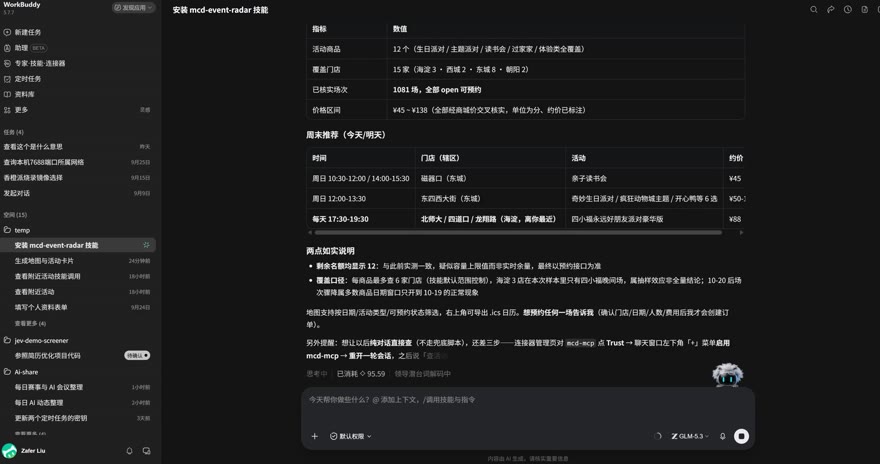Open the search icon in top toolbar
Image resolution: width=880 pixels, height=464 pixels.
point(813,10)
